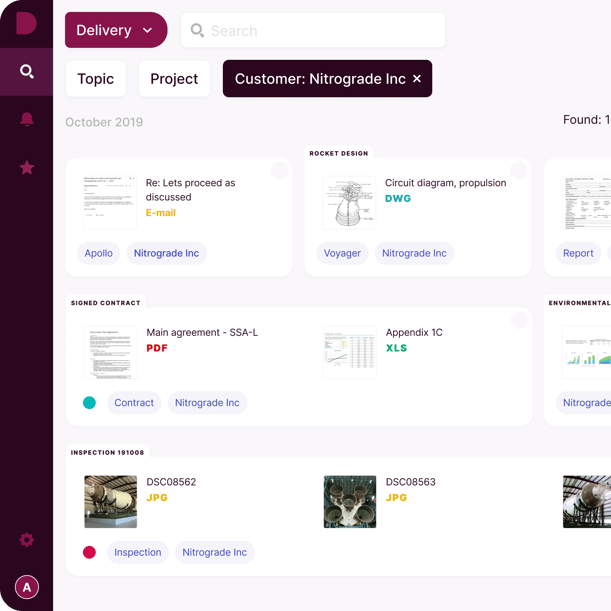The image size is (611, 611).
Task: Remove the Customer: Nitrograde Inc filter
Action: click(x=417, y=79)
